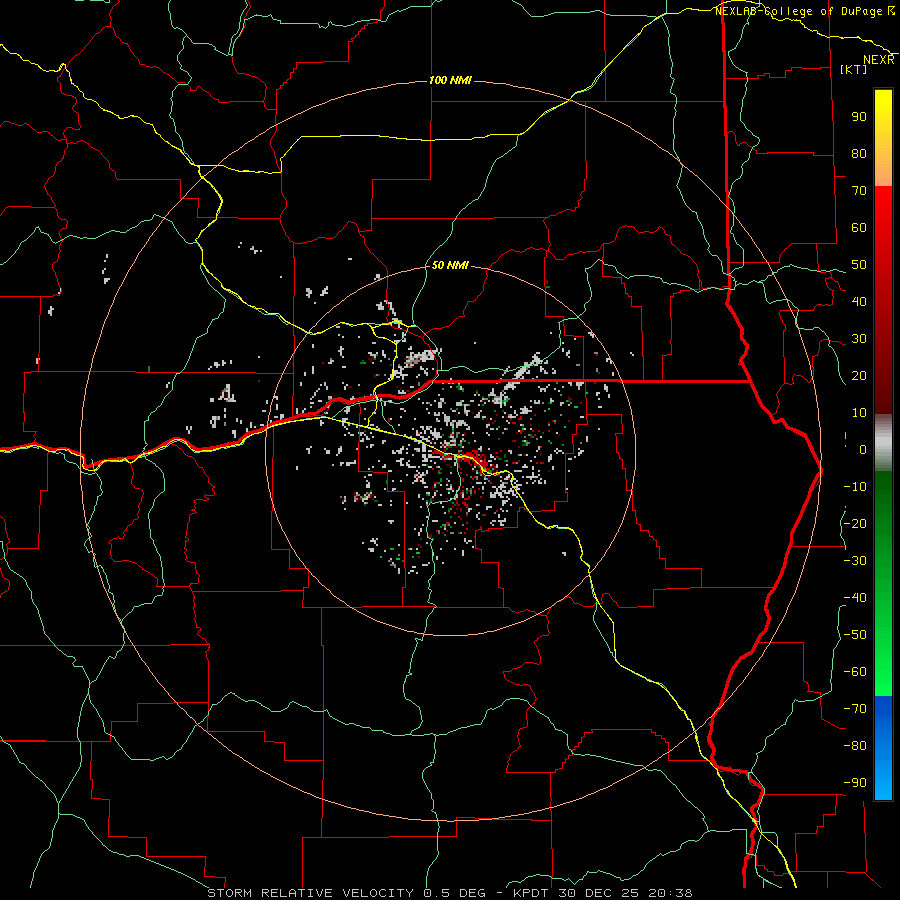
Task: Click the 50 NMI range ring label
Action: tap(450, 265)
